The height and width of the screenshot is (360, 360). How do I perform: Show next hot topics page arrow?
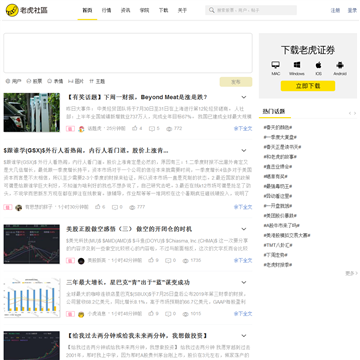pyautogui.click(x=355, y=113)
